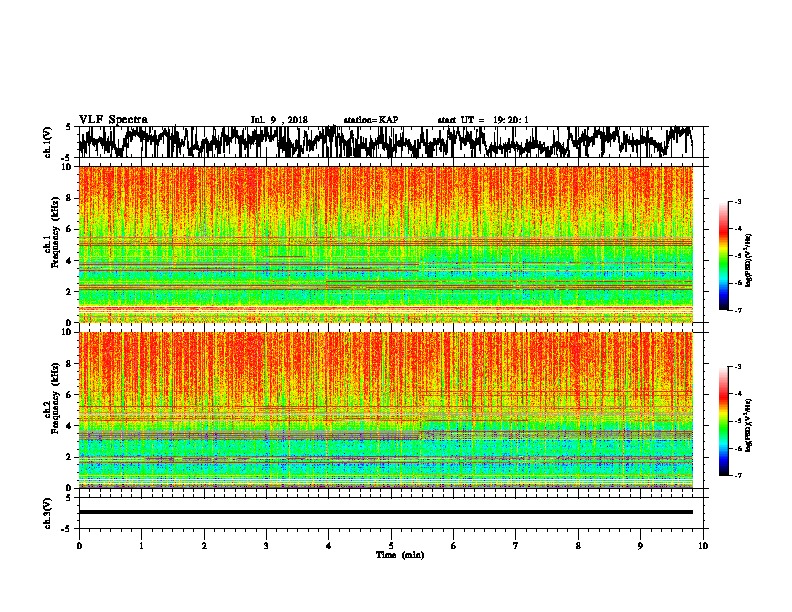Select the "Jul 9, 2018" date text
This screenshot has height=612, width=792.
279,120
